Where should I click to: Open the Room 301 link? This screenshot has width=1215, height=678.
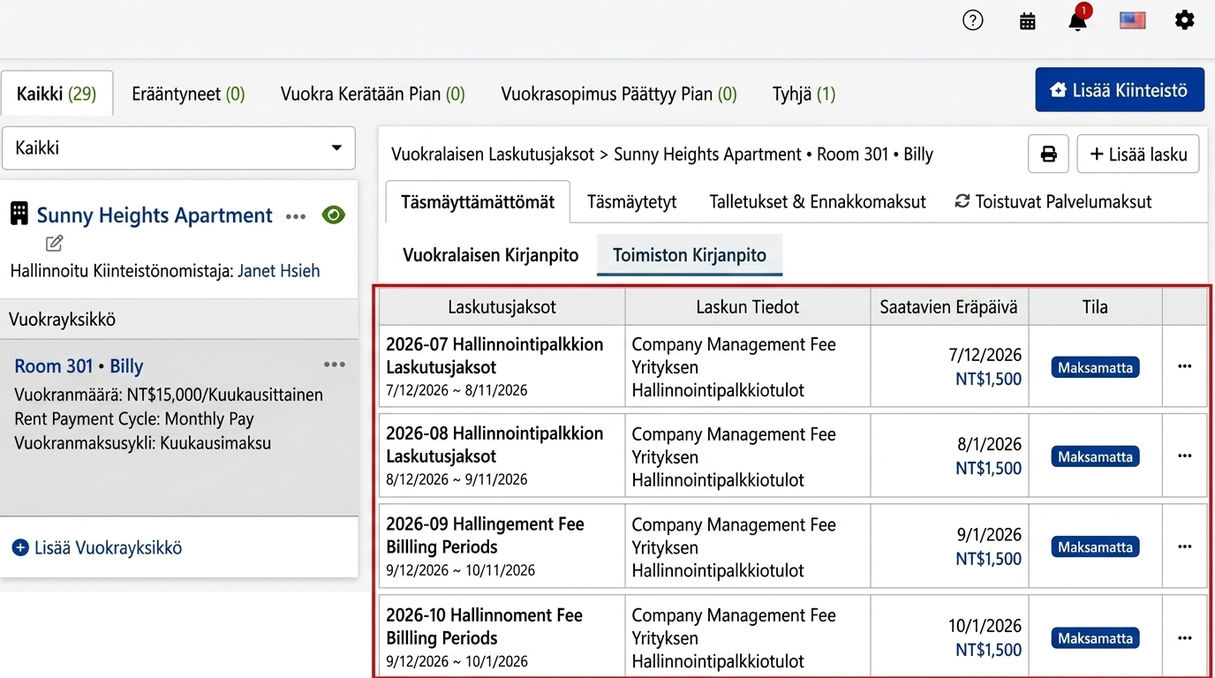54,366
